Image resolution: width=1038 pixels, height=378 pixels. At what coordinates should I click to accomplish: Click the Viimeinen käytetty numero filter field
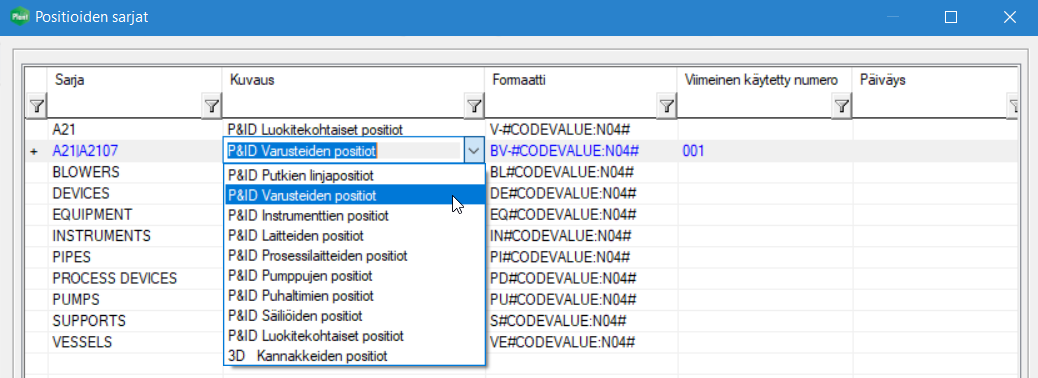coord(755,105)
